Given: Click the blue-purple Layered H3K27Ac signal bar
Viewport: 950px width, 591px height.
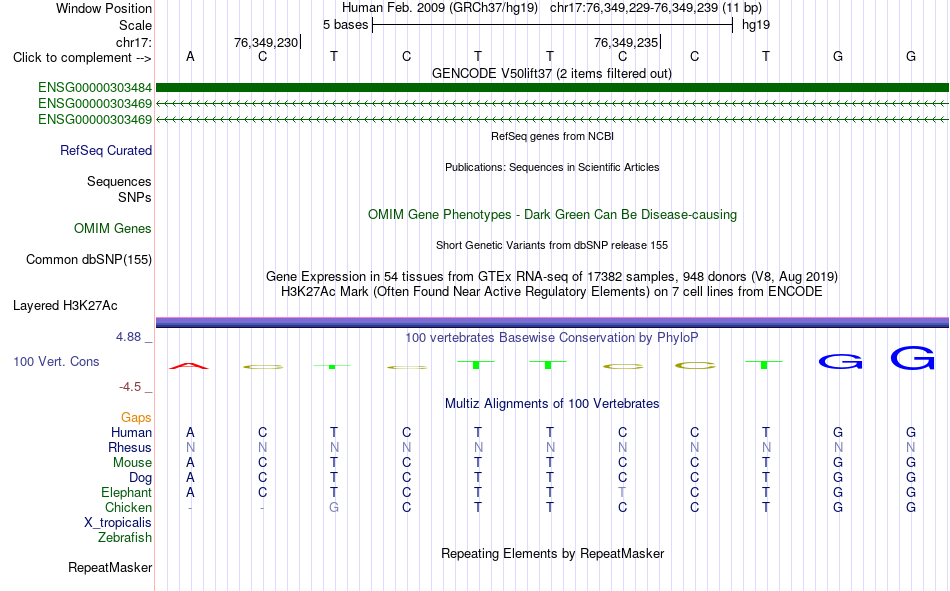Looking at the screenshot, I should click(x=552, y=322).
